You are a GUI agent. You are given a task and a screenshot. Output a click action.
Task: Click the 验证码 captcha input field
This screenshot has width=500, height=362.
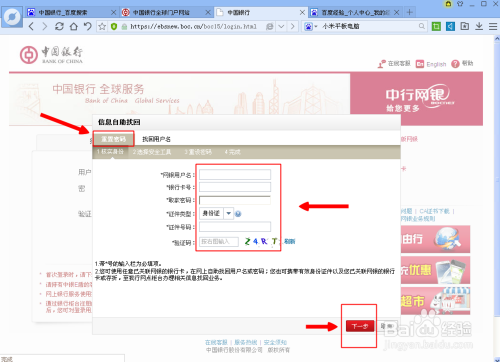click(219, 242)
